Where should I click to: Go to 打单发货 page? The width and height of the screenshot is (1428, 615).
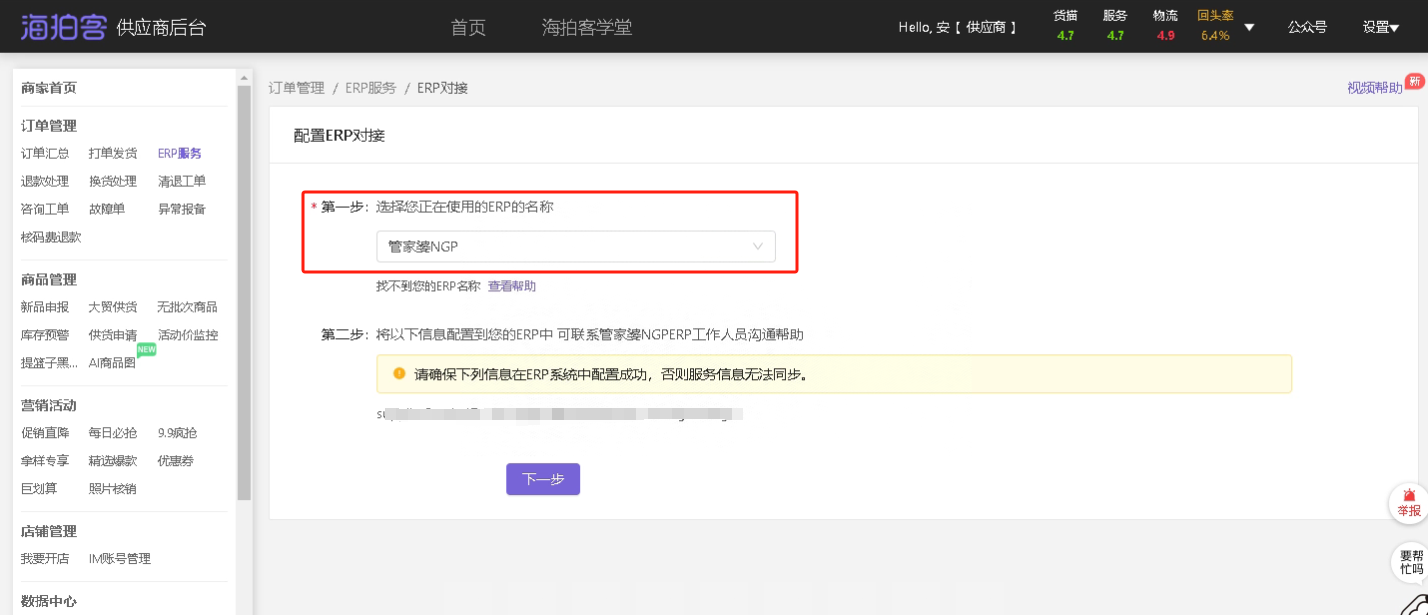[x=113, y=153]
